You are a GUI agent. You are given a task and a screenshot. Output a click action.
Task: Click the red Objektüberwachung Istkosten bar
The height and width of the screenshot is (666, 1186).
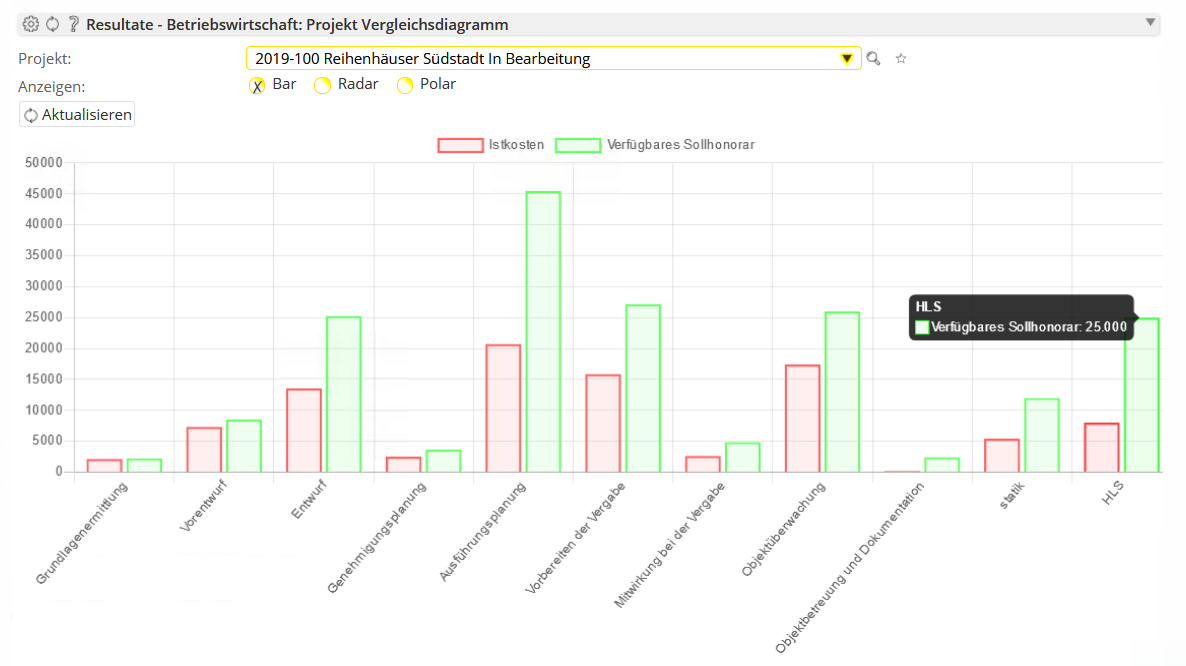(x=803, y=418)
